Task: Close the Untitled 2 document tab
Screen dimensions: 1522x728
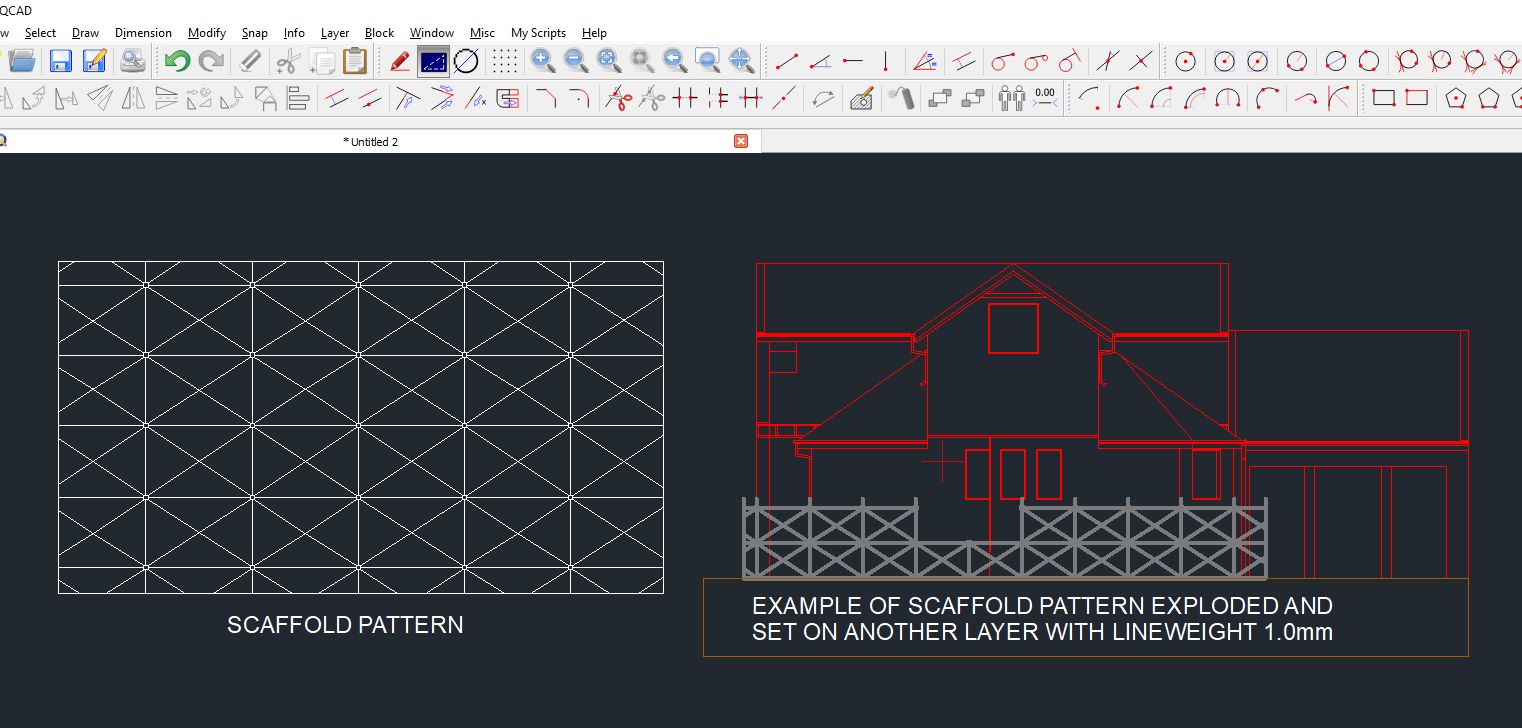Action: 741,141
